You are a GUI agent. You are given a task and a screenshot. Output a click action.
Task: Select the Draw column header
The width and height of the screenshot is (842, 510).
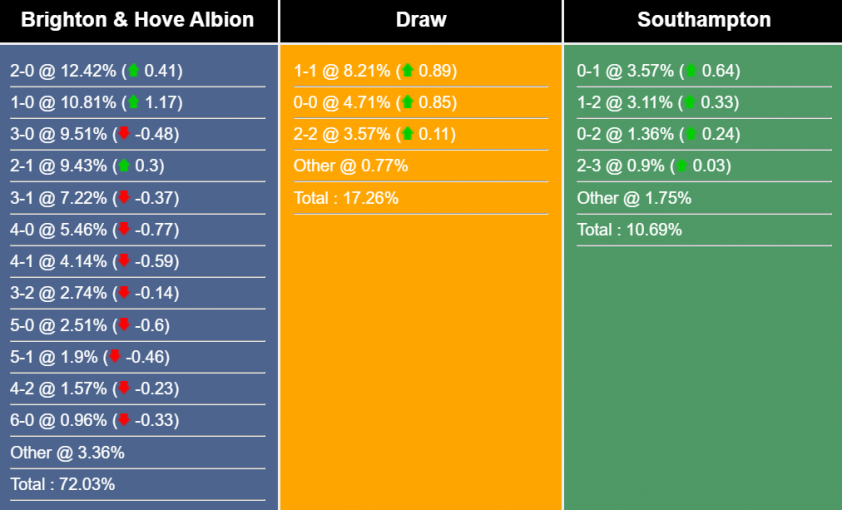[x=421, y=20]
